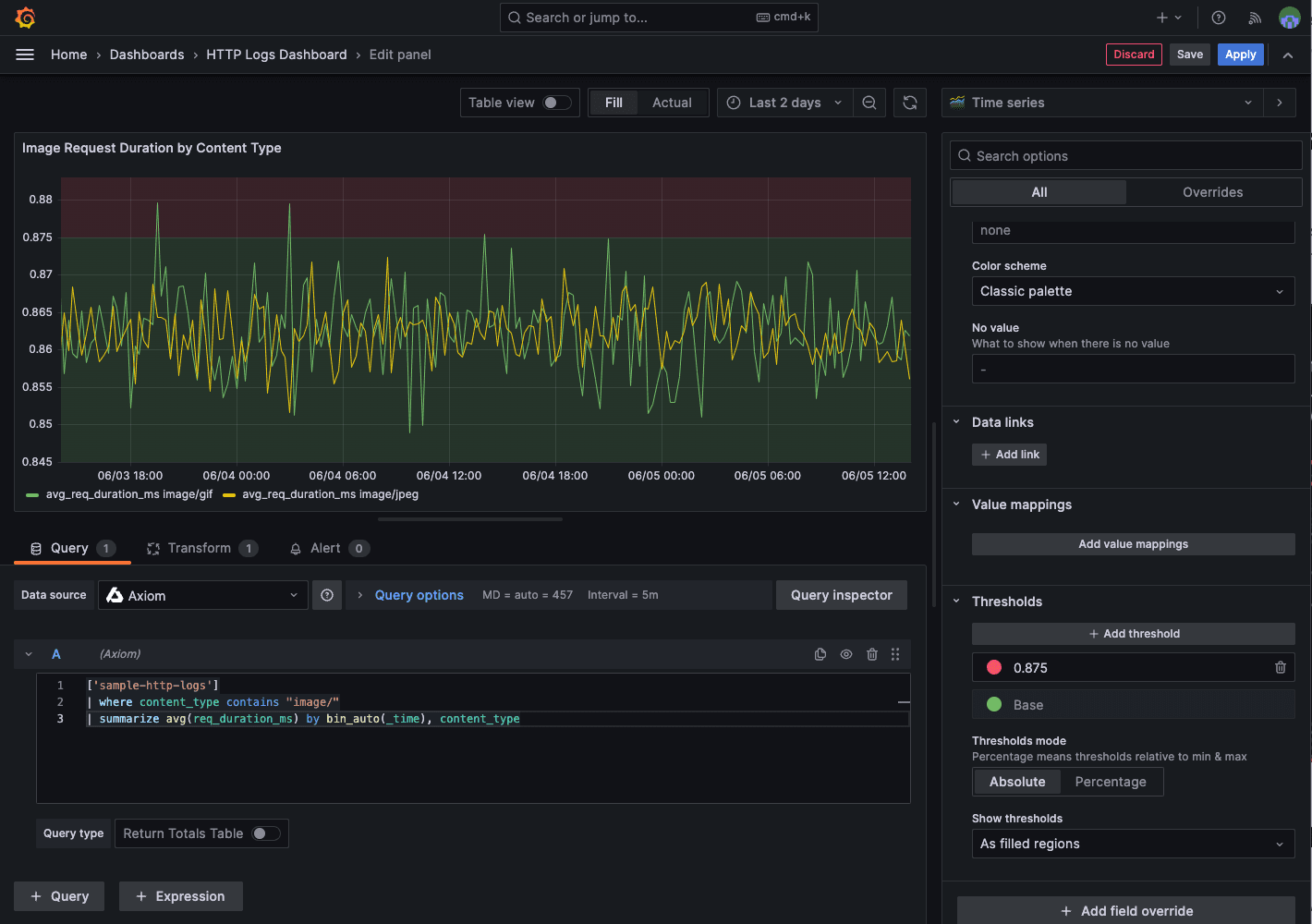Go to Dashboards breadcrumb
This screenshot has height=924, width=1312.
tap(147, 55)
